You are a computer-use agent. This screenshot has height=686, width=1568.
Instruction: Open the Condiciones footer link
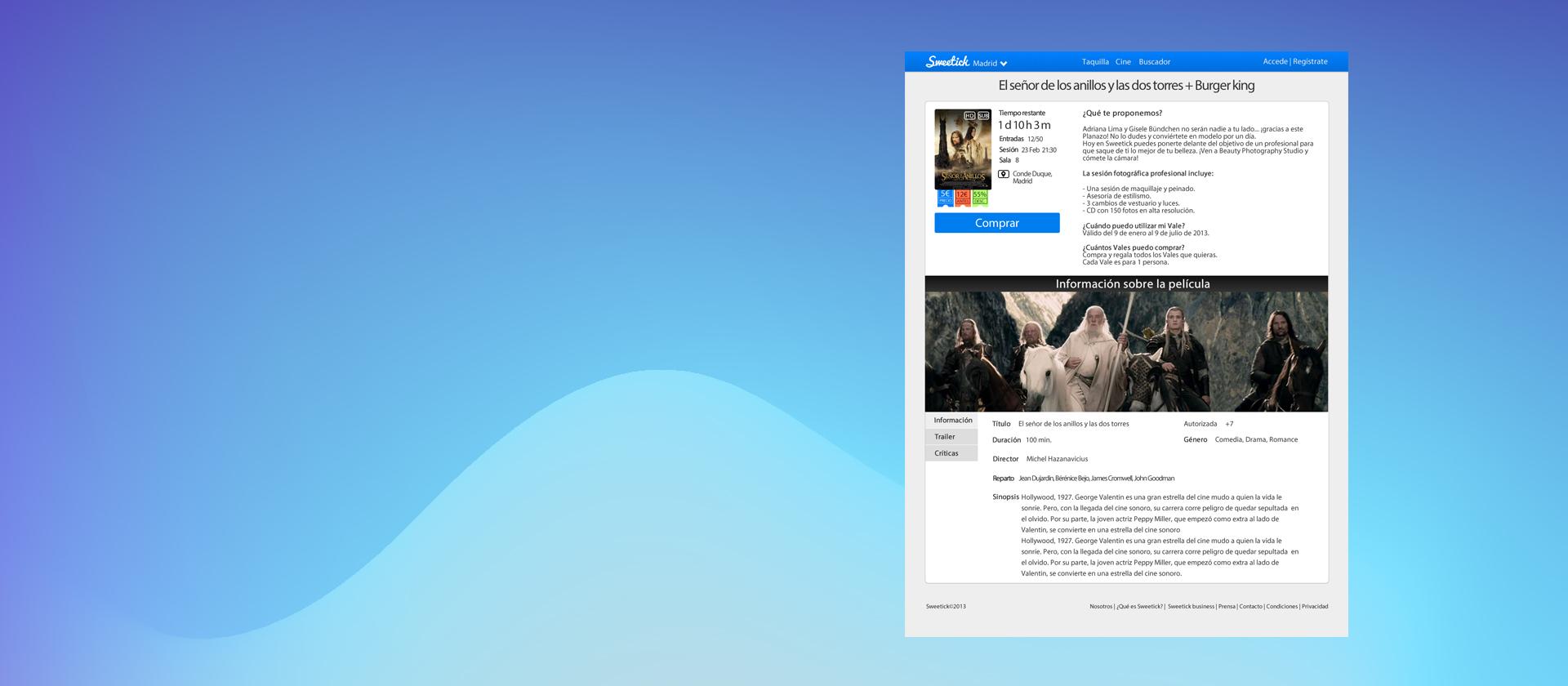[x=1282, y=607]
